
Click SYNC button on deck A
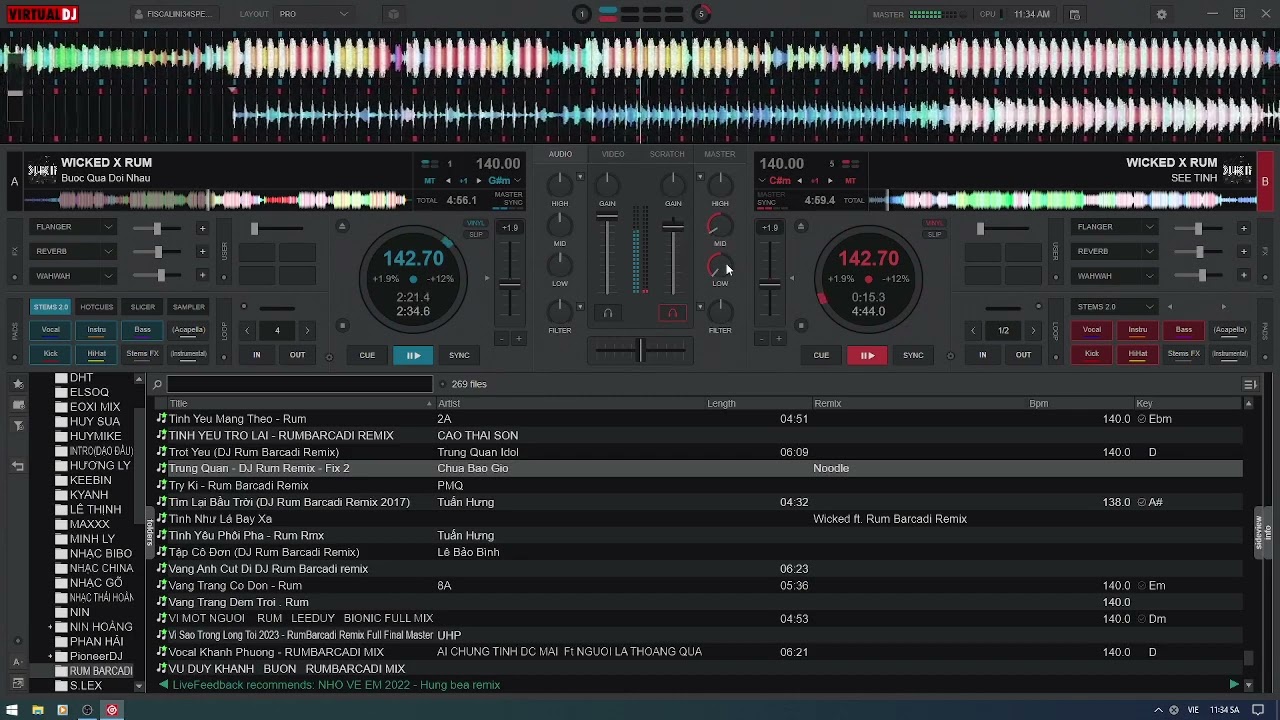459,355
